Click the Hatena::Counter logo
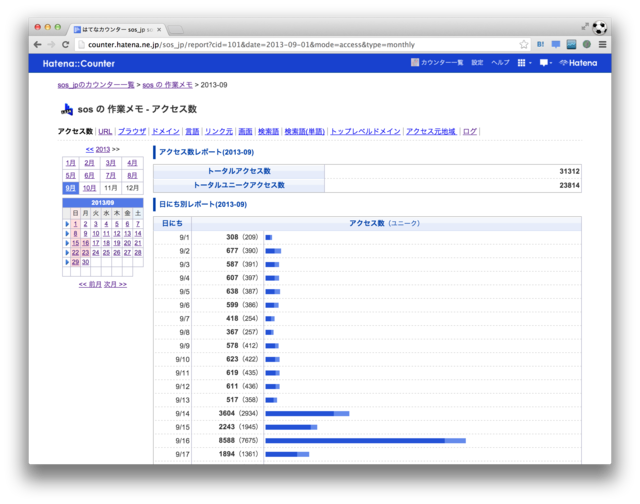This screenshot has height=504, width=640. click(x=79, y=64)
